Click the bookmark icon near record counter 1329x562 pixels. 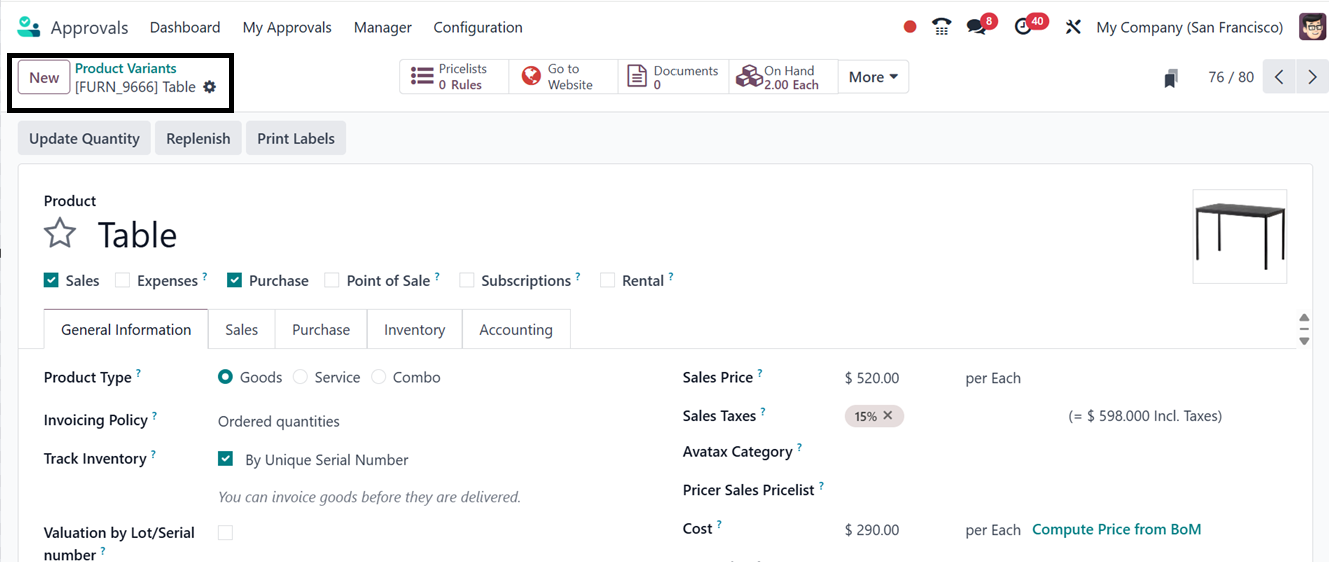pos(1171,78)
